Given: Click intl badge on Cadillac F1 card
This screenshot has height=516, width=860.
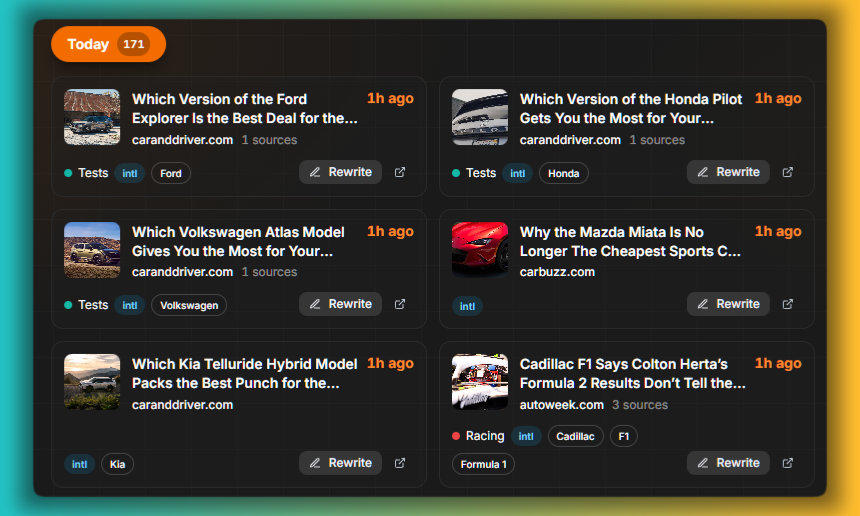Looking at the screenshot, I should 526,436.
